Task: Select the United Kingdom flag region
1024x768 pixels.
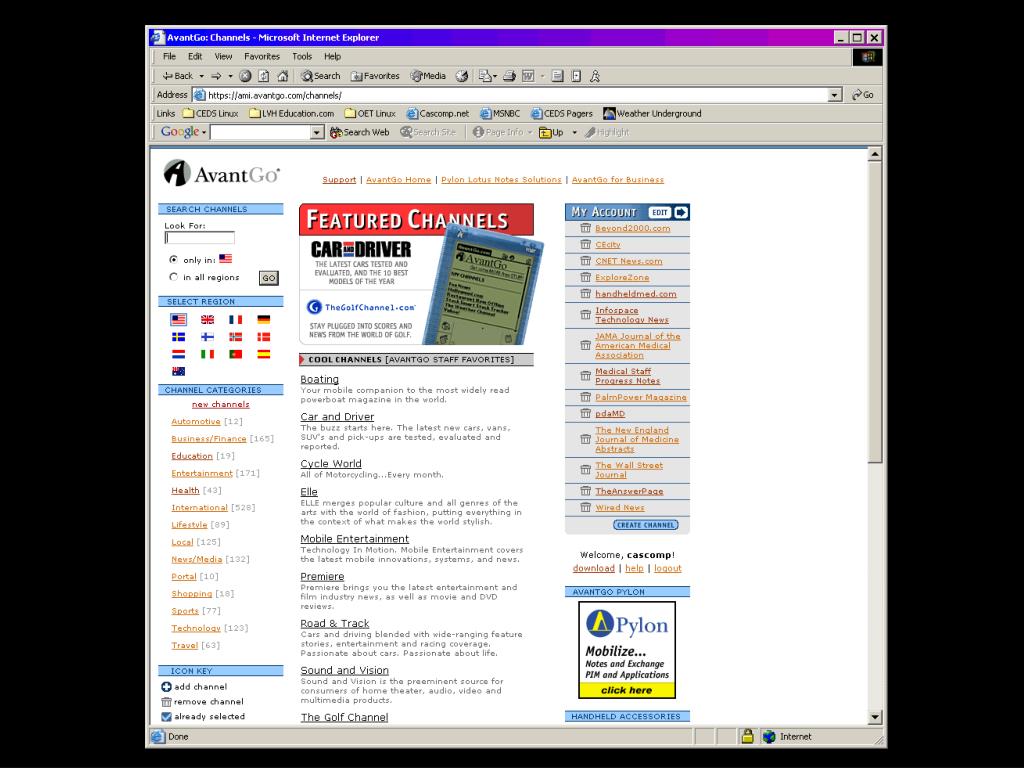Action: [207, 320]
